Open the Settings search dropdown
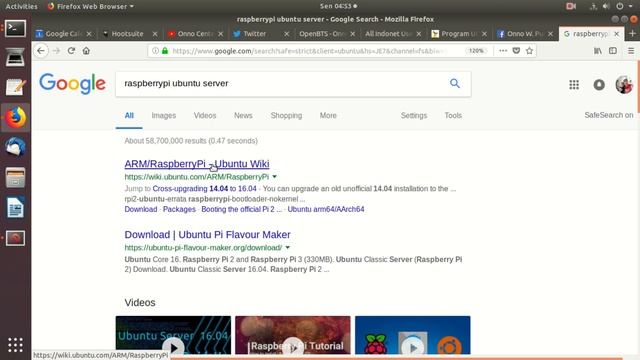 tap(413, 116)
